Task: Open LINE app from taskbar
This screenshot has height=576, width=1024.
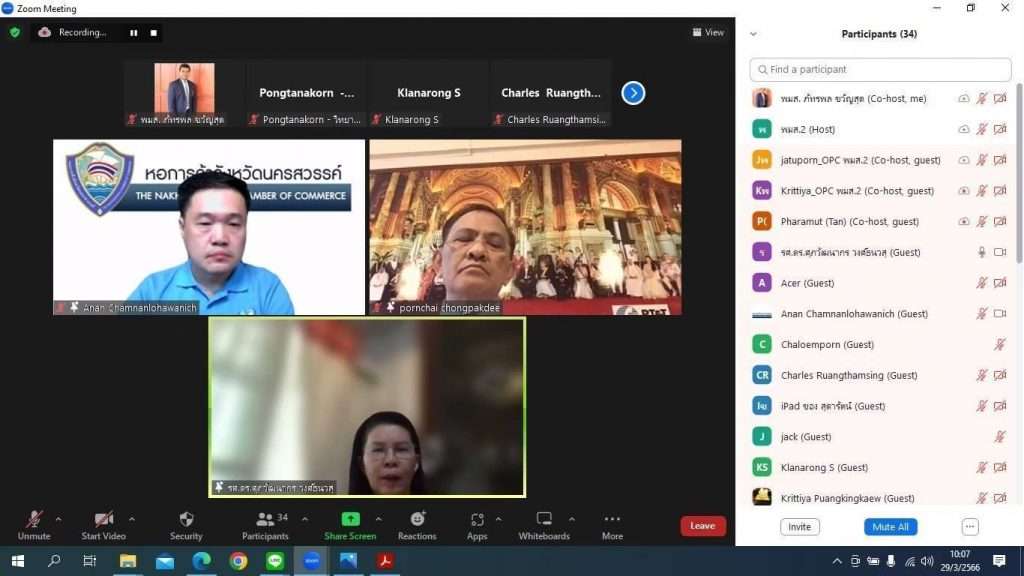Action: pyautogui.click(x=275, y=561)
